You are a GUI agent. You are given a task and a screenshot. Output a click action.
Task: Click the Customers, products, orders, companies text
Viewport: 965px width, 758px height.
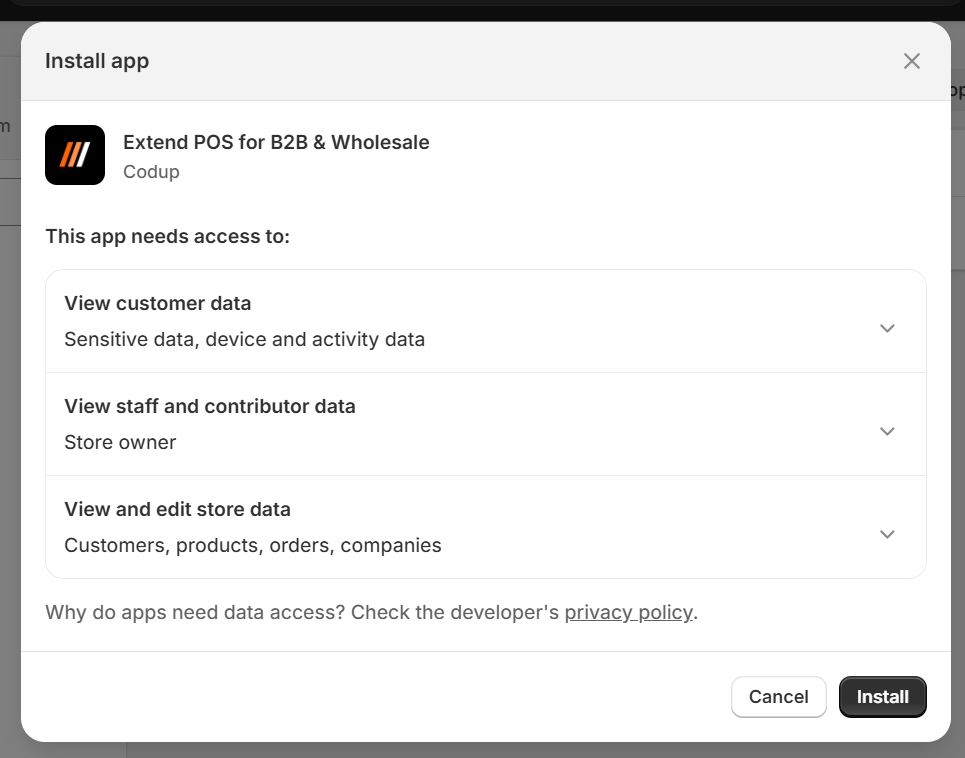pos(253,546)
